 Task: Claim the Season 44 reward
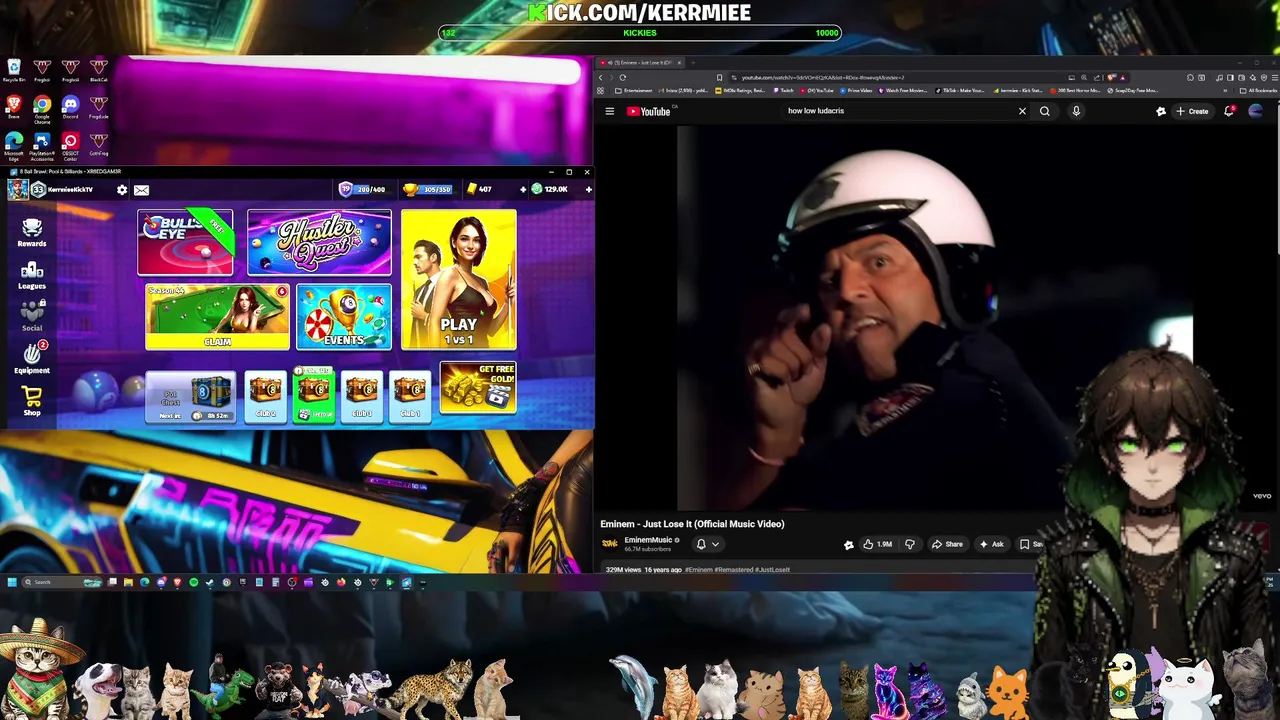[x=217, y=317]
